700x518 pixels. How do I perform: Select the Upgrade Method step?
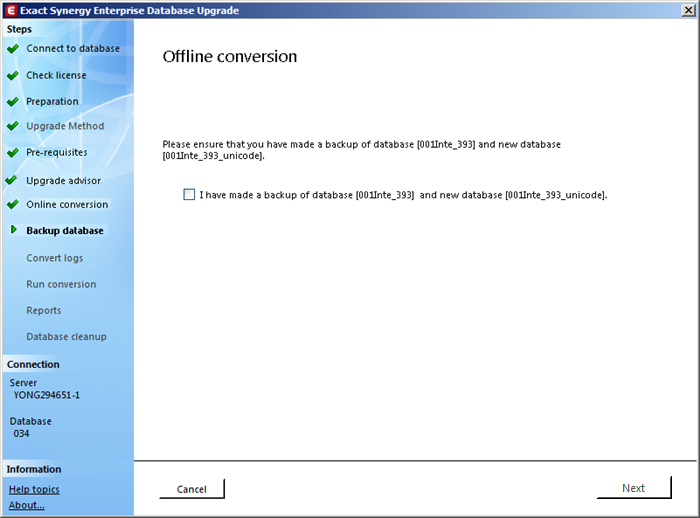click(x=65, y=126)
